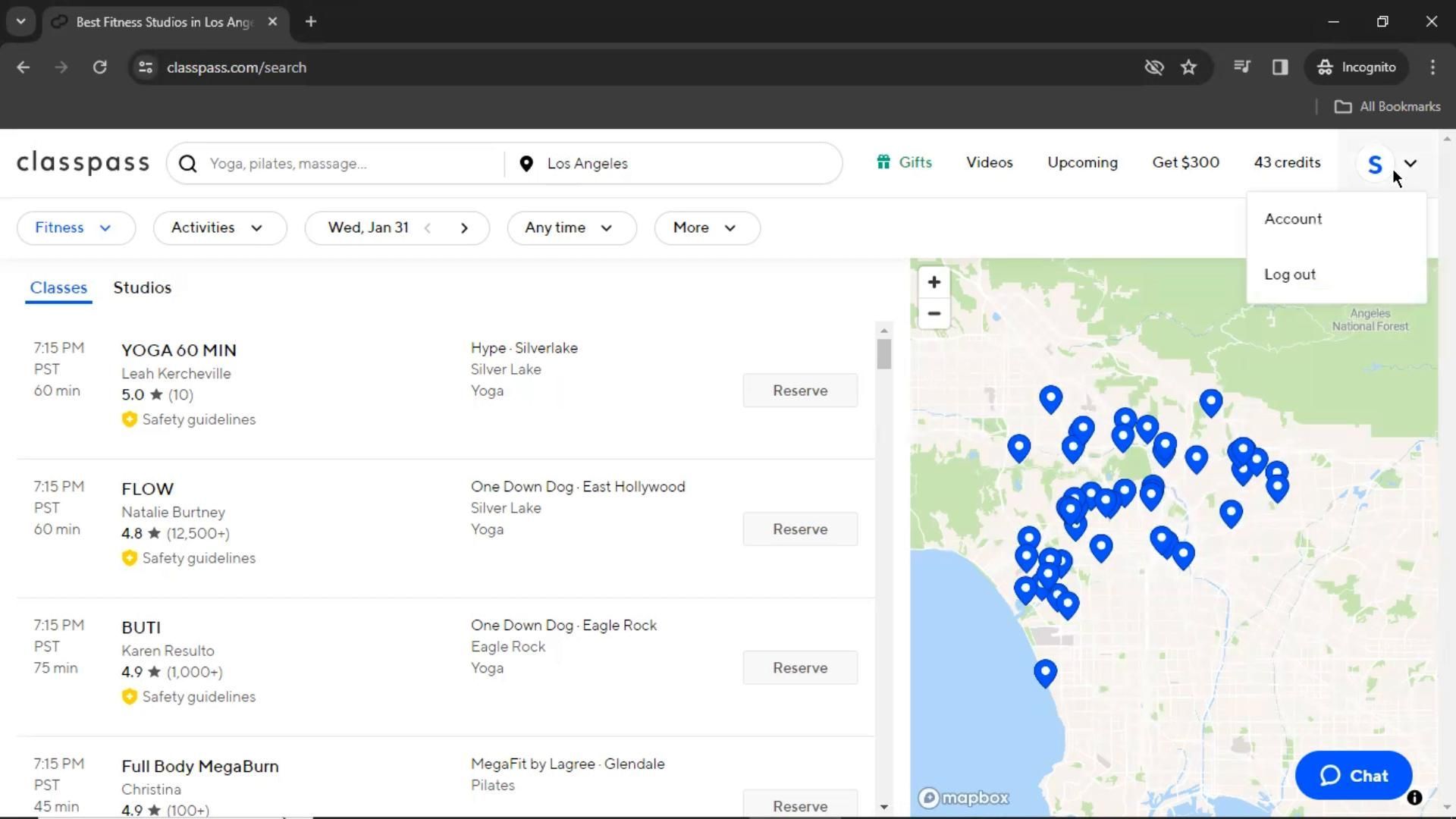
Task: Bookmark this page with star icon
Action: tap(1188, 67)
